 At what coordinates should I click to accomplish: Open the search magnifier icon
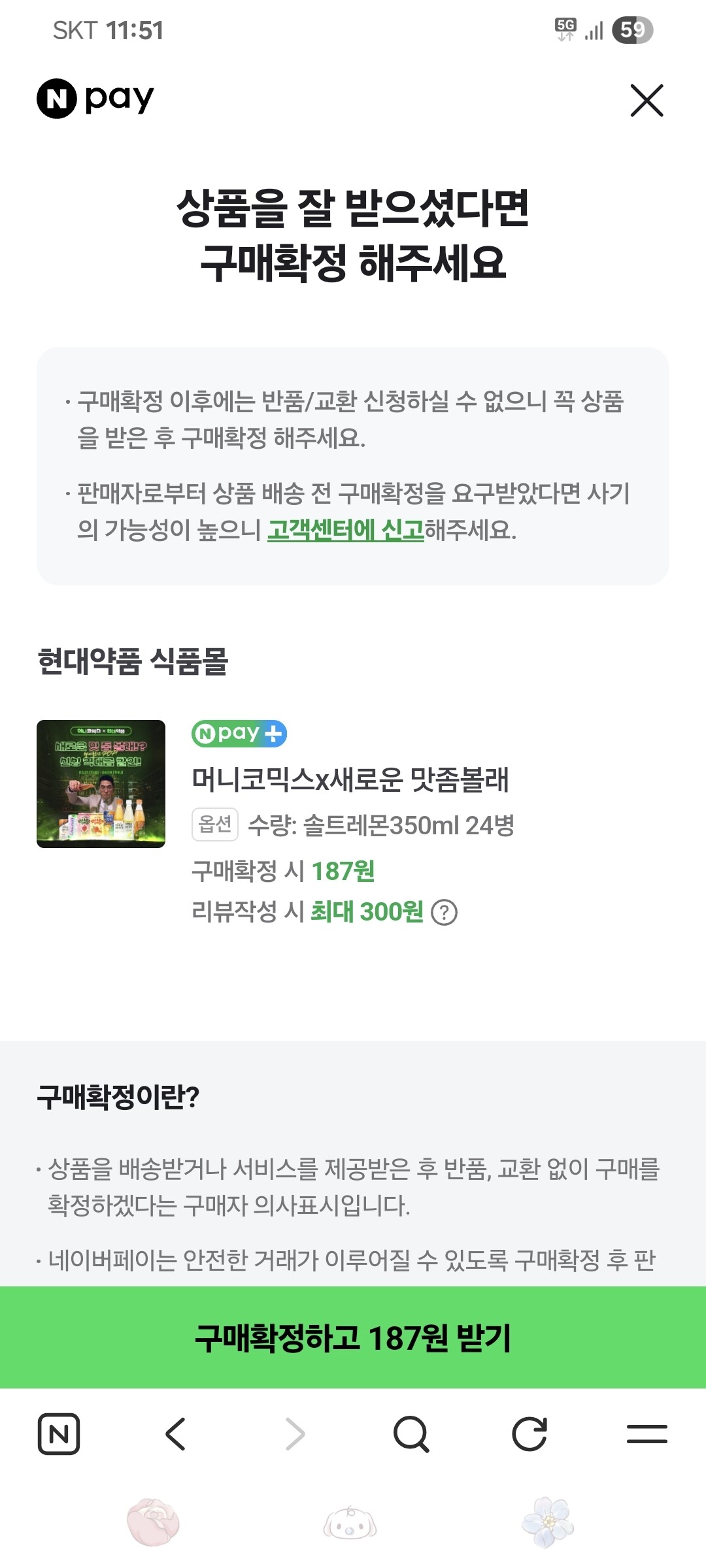click(411, 1433)
